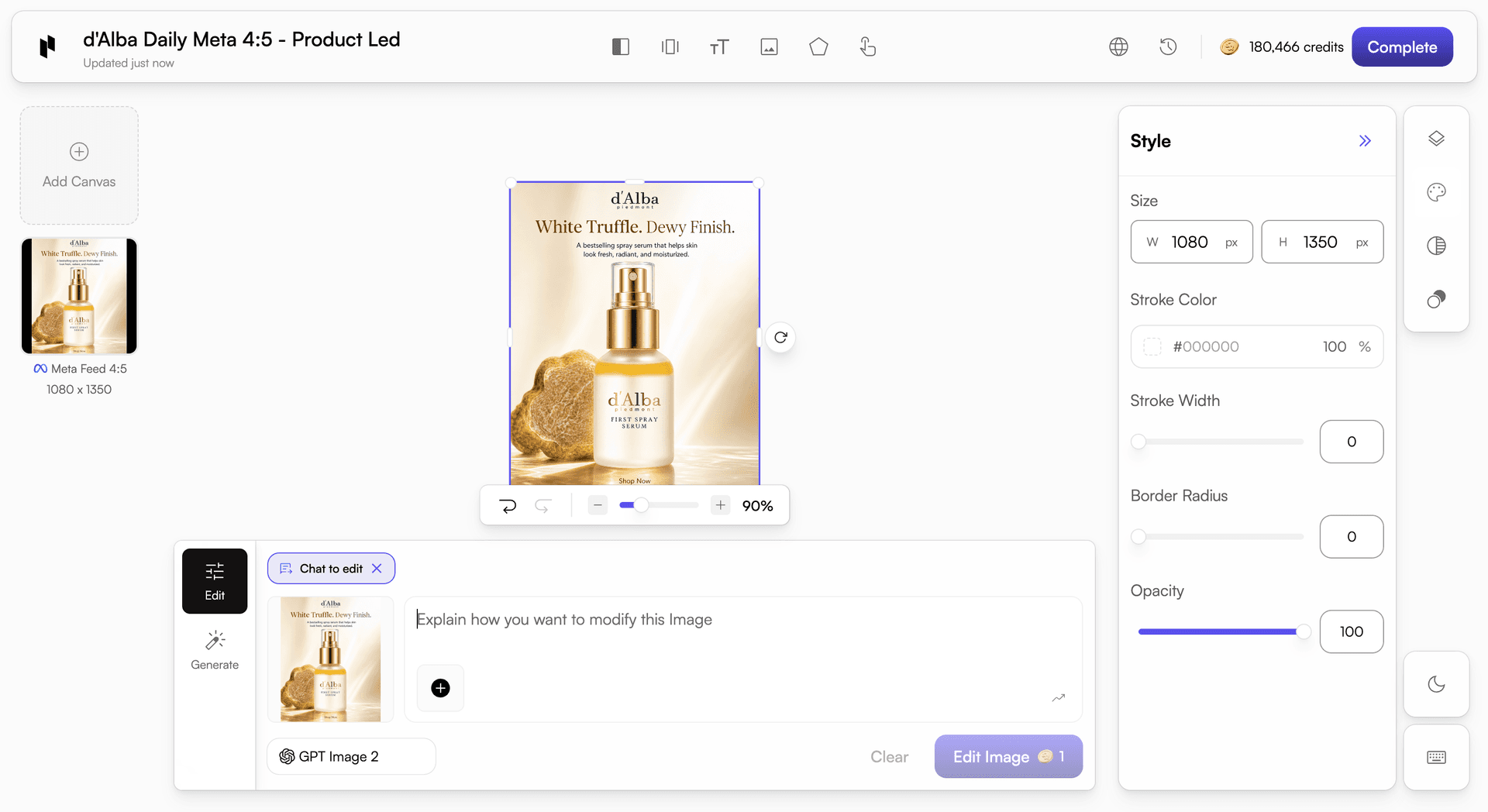
Task: Edit the Stroke Width value box
Action: 1352,442
